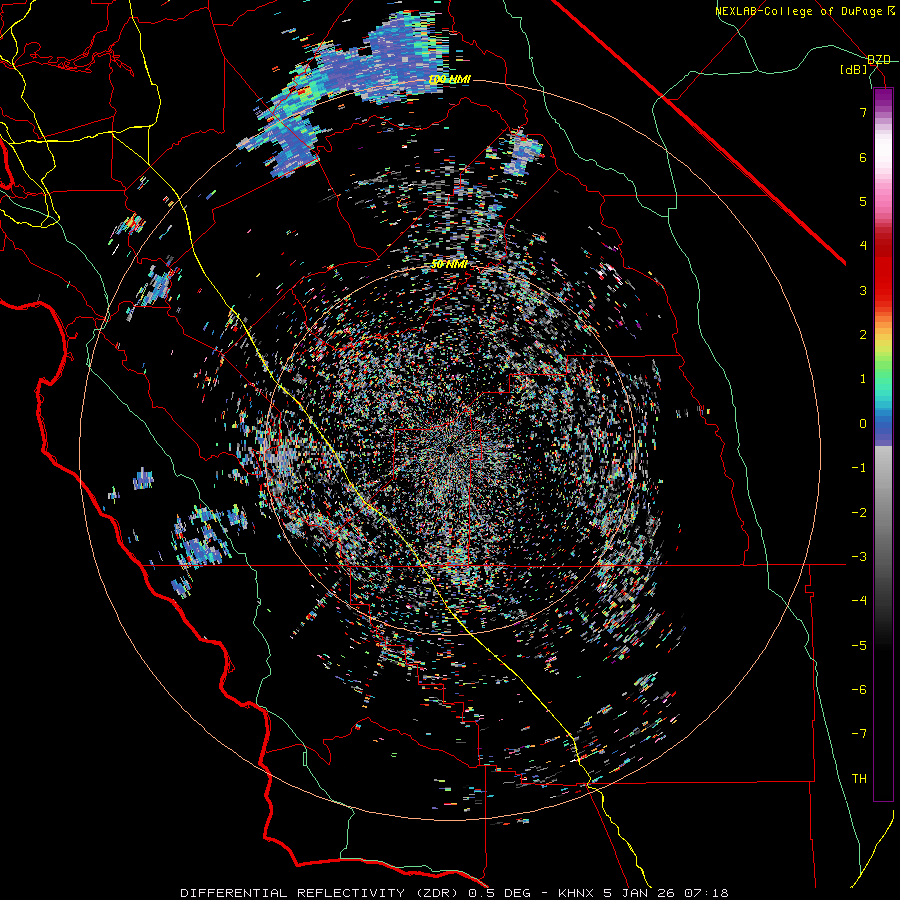900x900 pixels.
Task: Click the scale label reading 7
Action: coord(863,112)
